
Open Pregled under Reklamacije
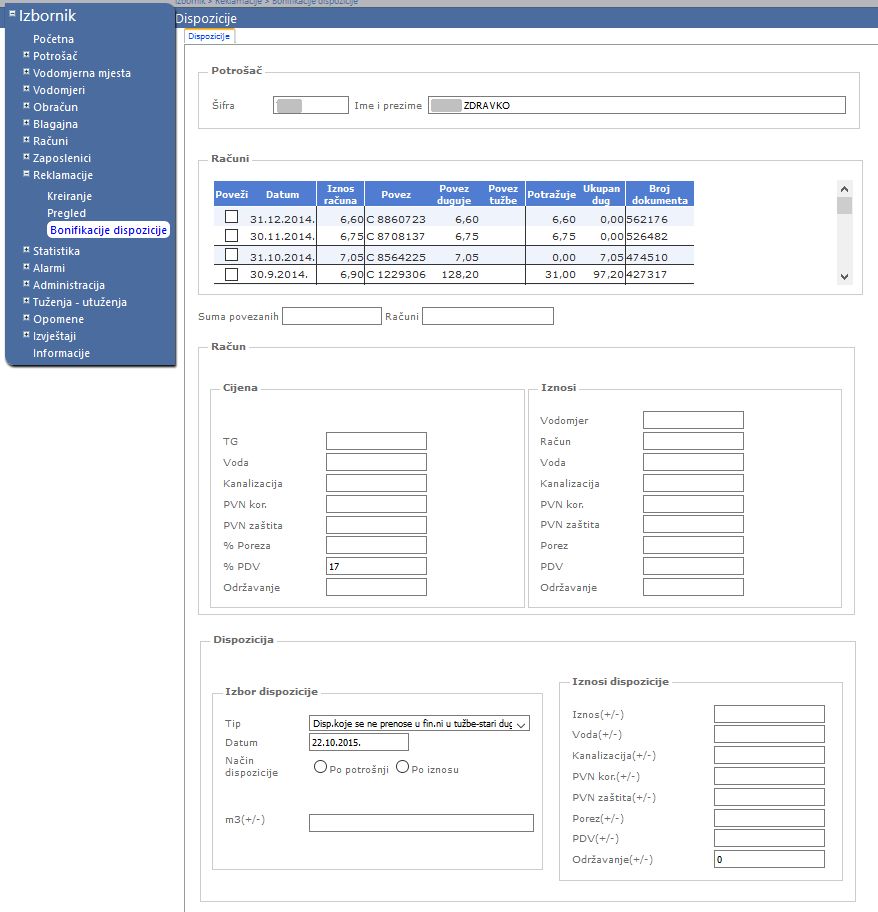point(66,213)
